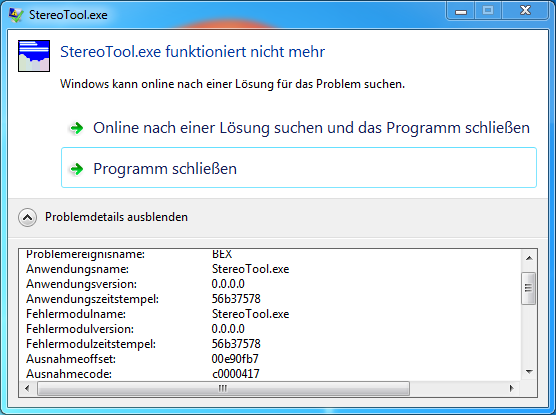Viewport: 556px width, 415px height.
Task: Click the vertical scrollbar up arrow
Action: pos(529,258)
